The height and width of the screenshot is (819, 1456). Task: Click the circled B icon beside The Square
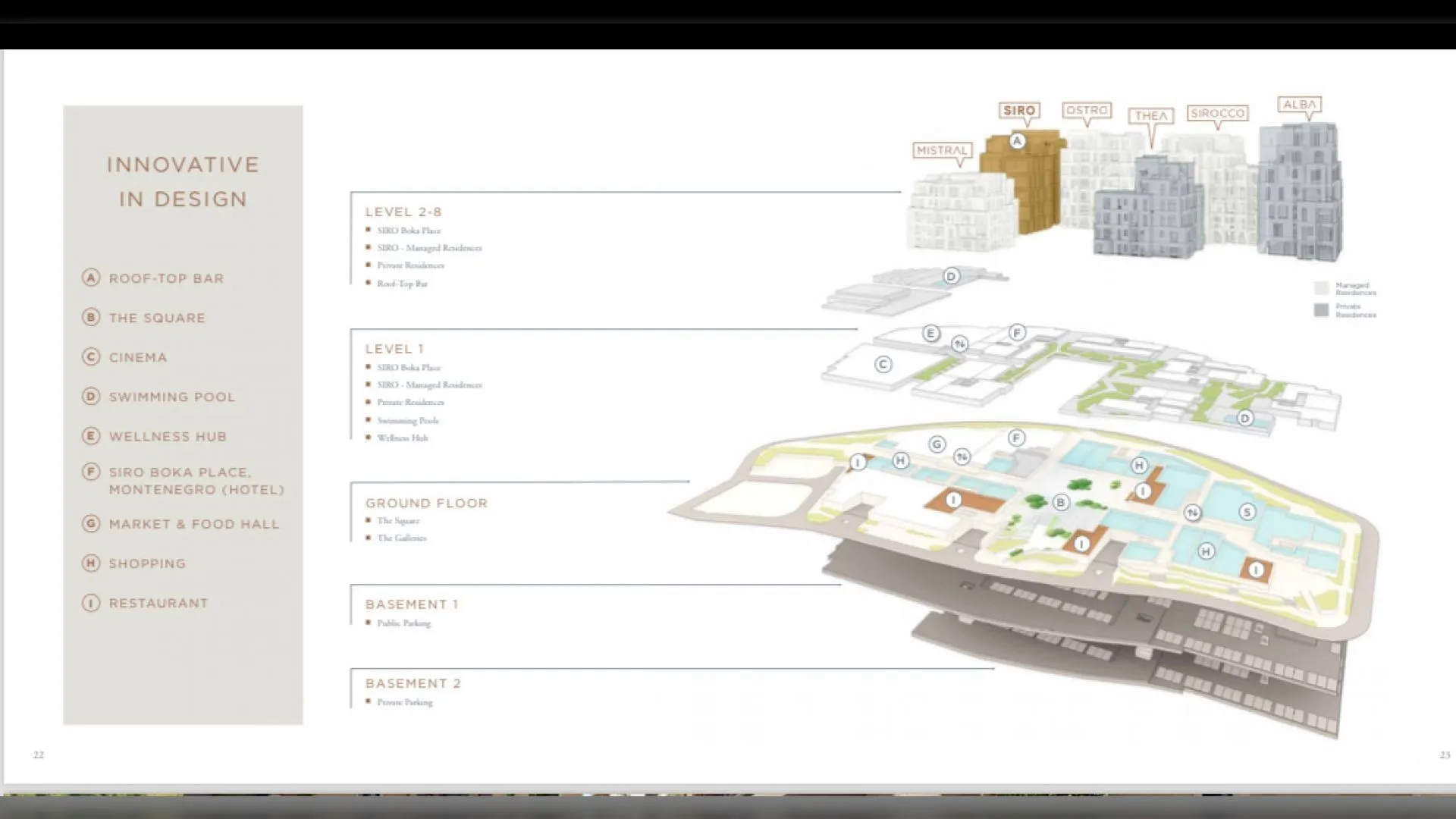(91, 317)
